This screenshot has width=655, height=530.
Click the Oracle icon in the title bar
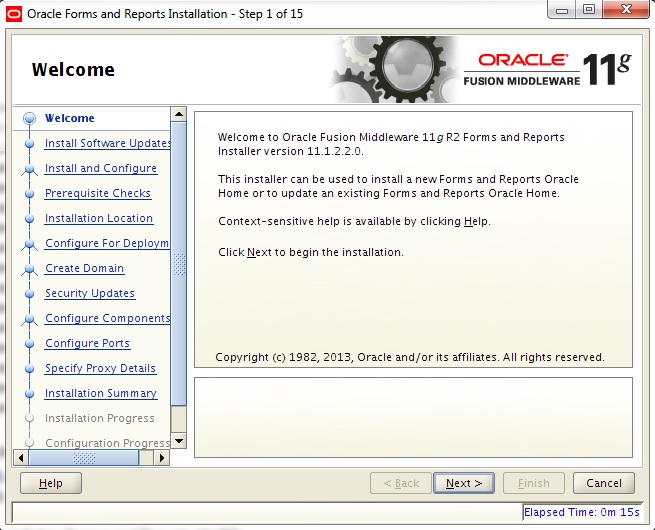(x=14, y=14)
